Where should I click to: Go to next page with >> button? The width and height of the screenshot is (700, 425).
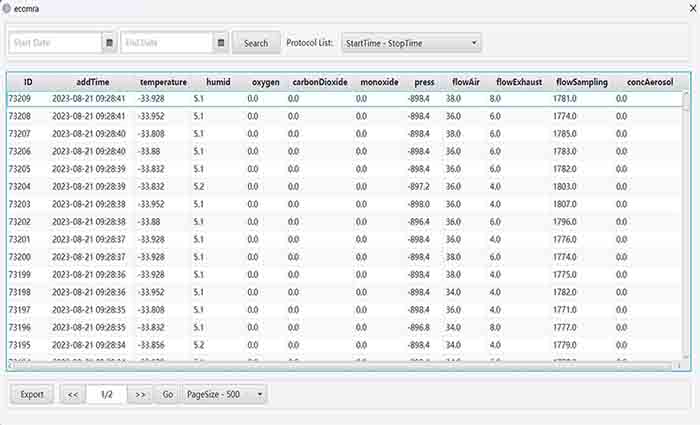coord(140,394)
